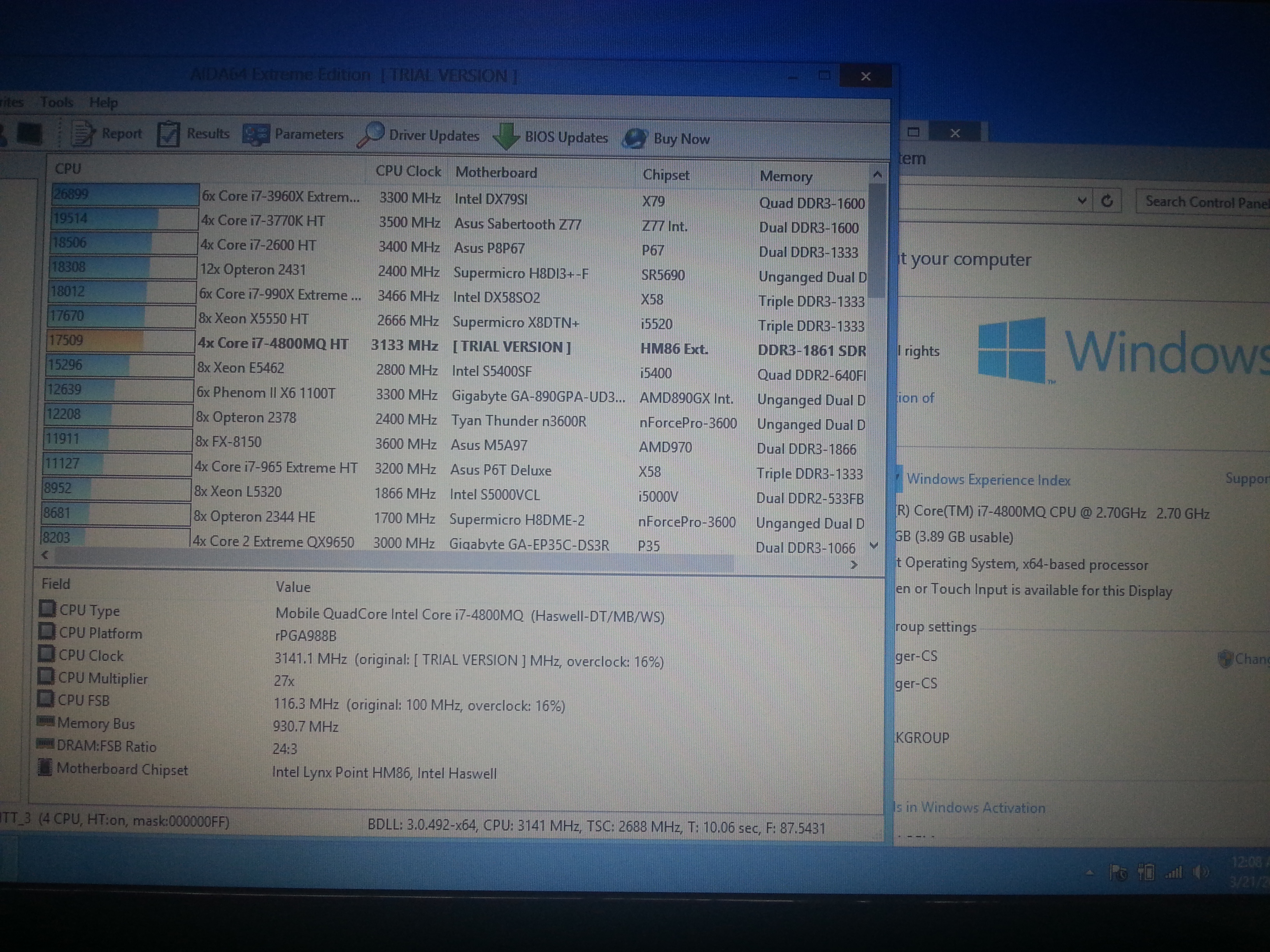Click the CPU Type field icon
Screen dimensions: 1270x952
[x=47, y=608]
